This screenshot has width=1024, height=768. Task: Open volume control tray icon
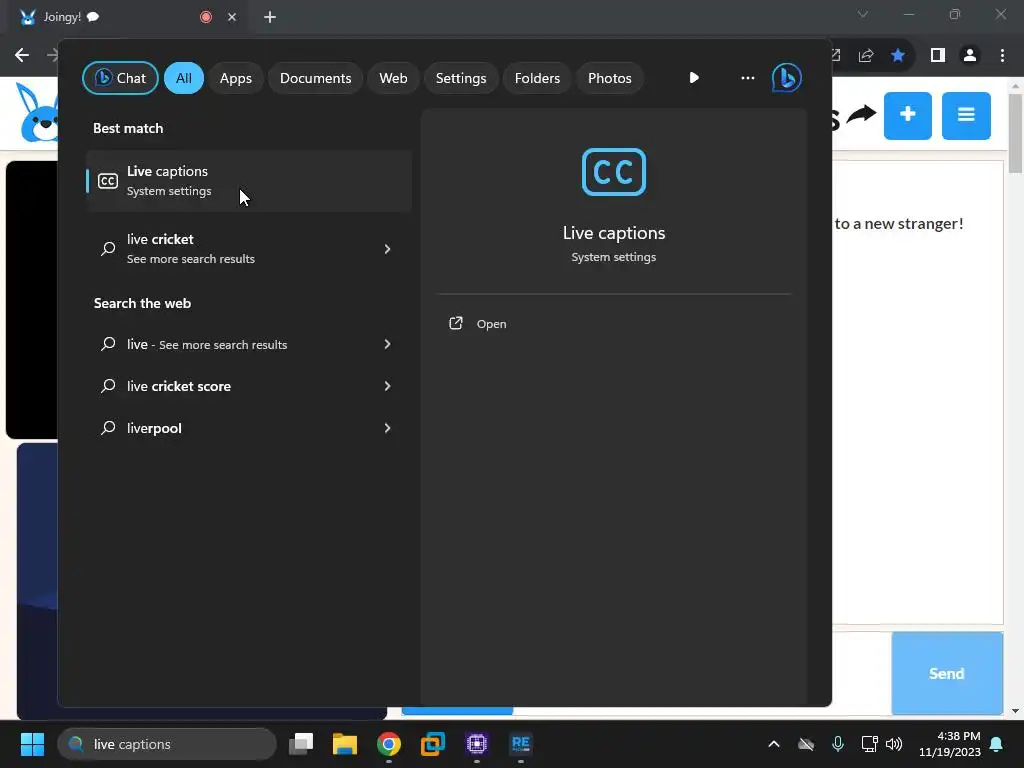point(894,744)
